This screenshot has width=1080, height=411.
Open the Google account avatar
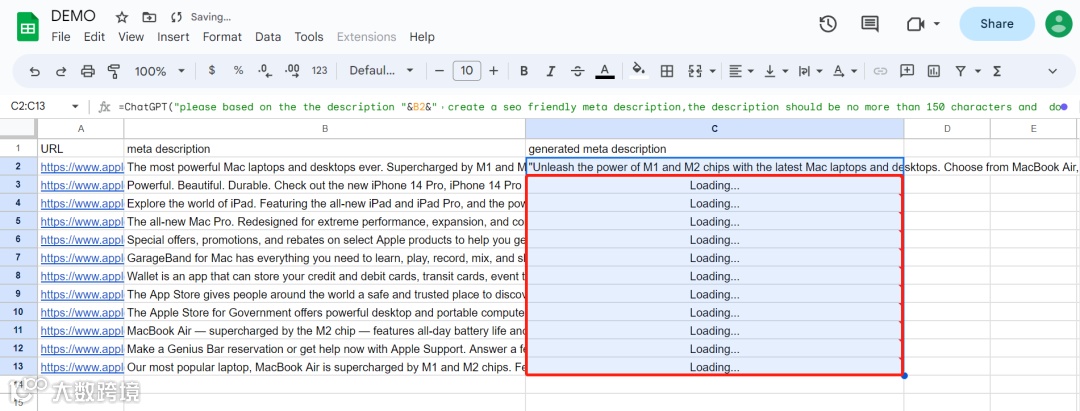click(x=1059, y=23)
